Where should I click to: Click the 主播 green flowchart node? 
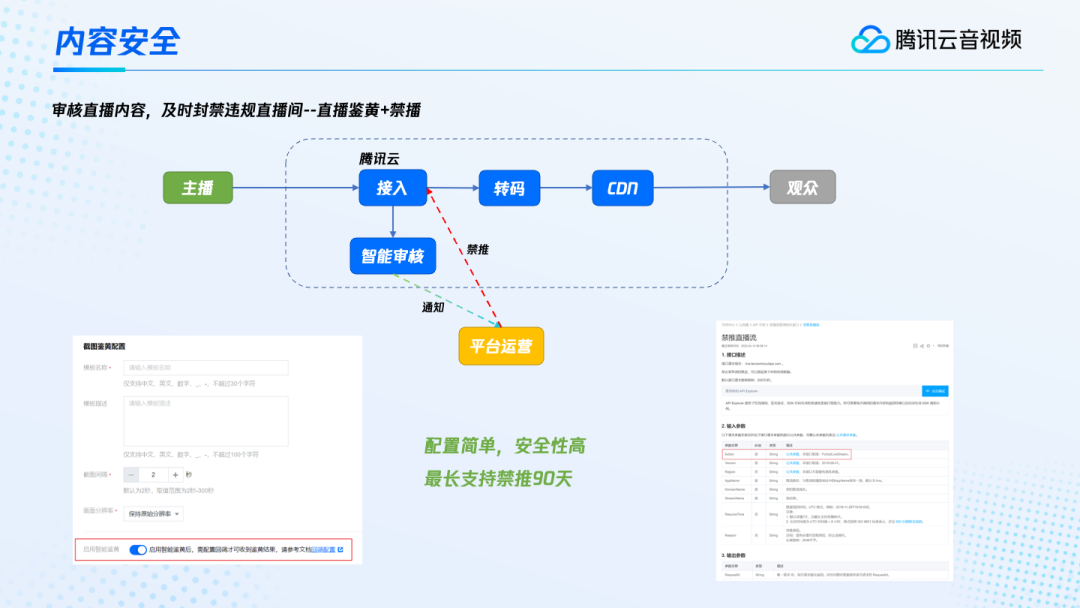click(198, 188)
